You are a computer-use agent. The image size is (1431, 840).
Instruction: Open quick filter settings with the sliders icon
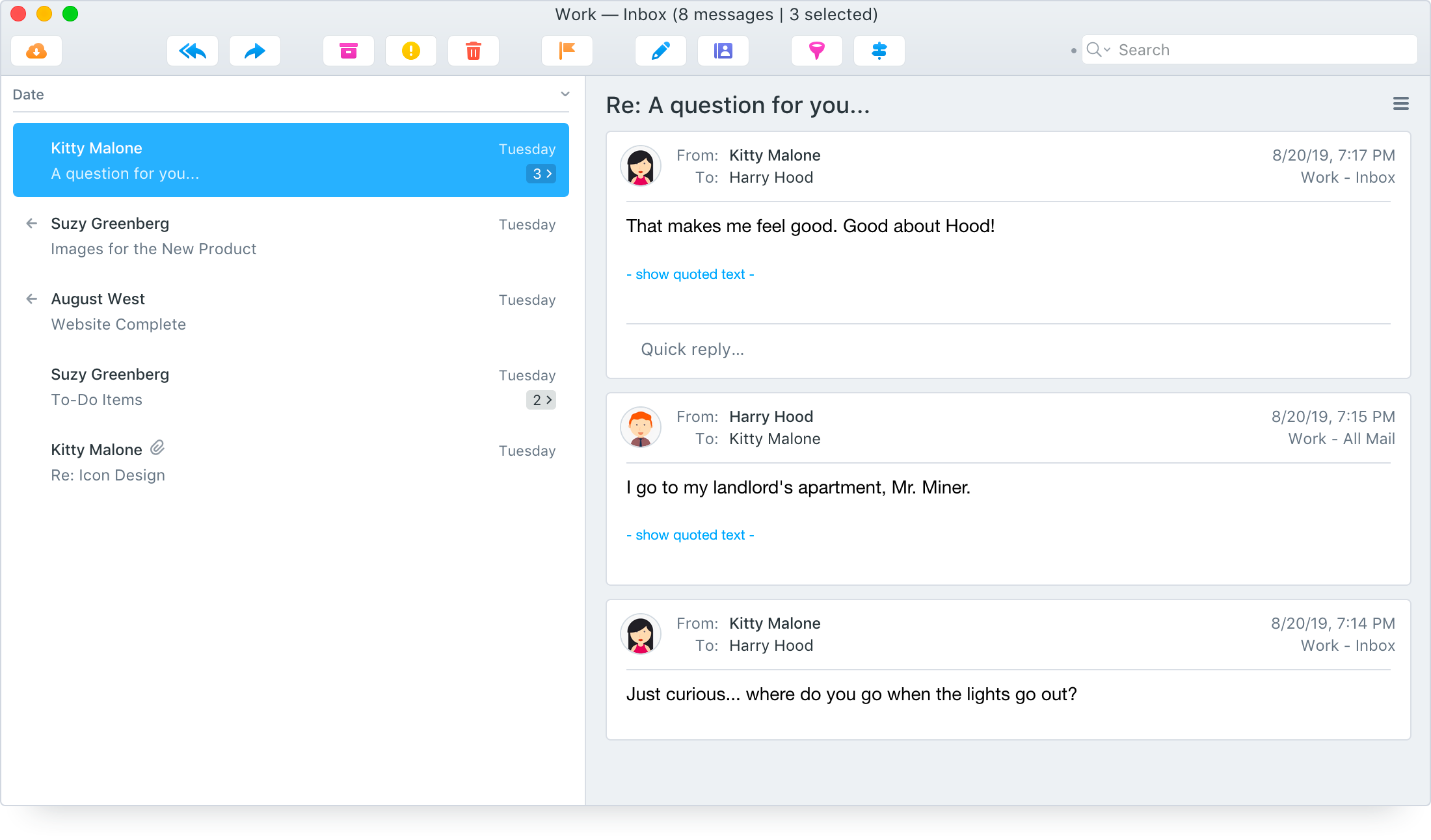tap(879, 50)
